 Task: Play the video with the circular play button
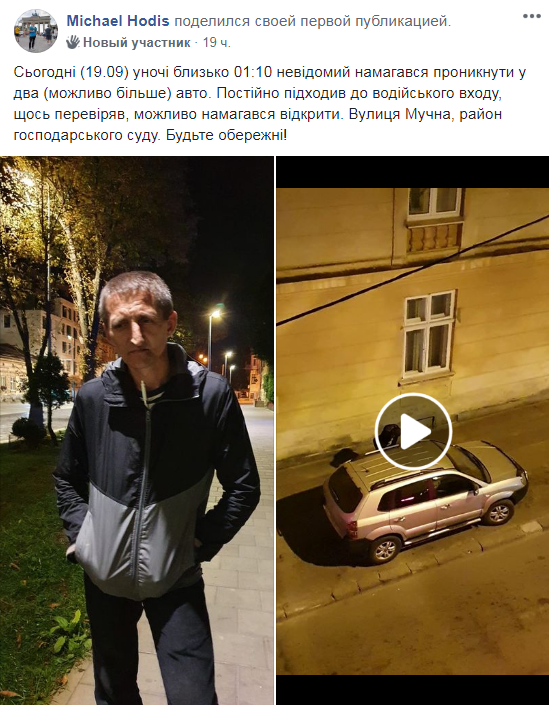coord(413,432)
